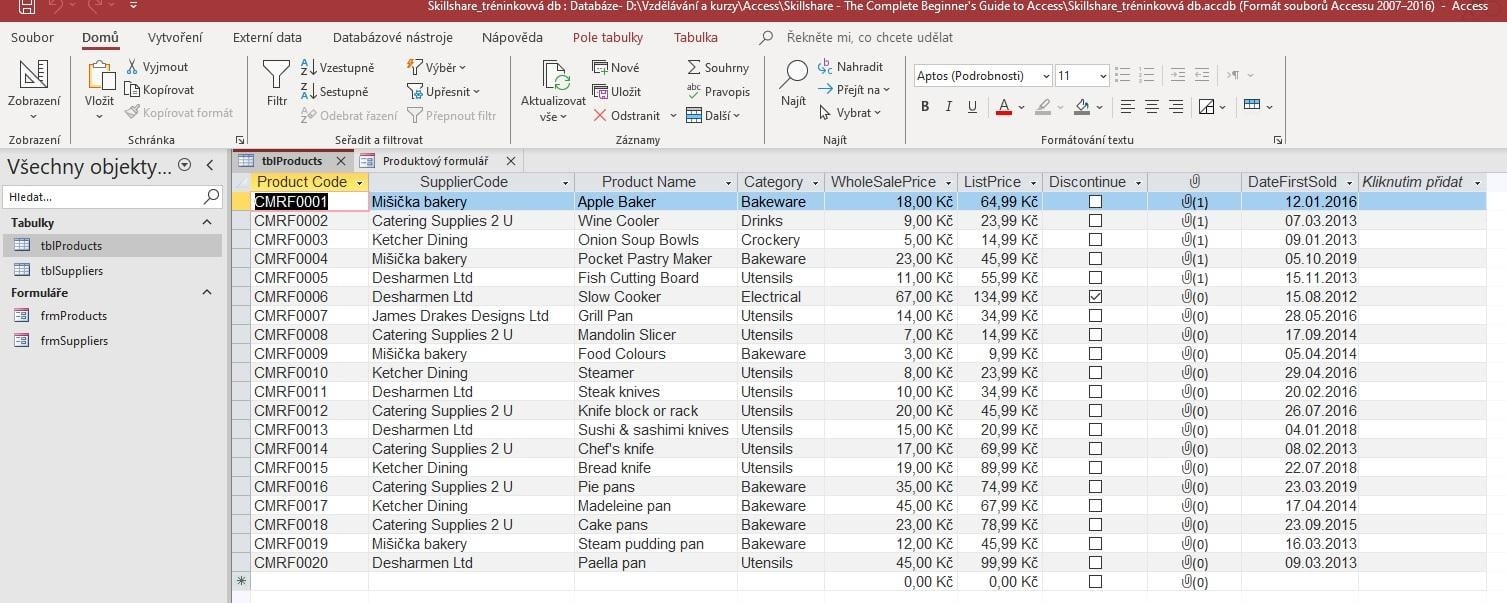Center align text
The height and width of the screenshot is (603, 1507).
[x=1152, y=106]
